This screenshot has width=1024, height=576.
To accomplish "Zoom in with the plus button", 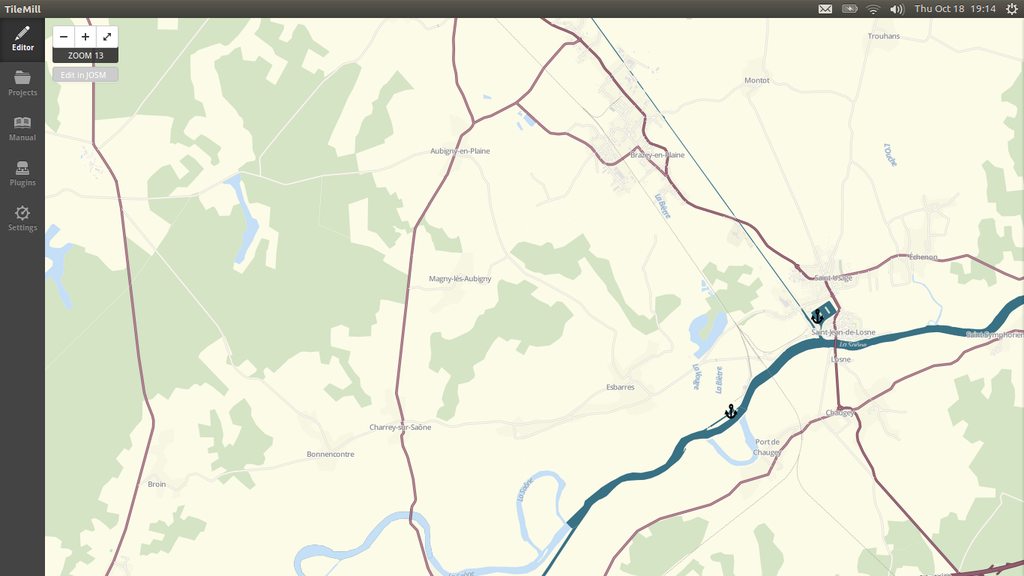I will click(x=85, y=37).
